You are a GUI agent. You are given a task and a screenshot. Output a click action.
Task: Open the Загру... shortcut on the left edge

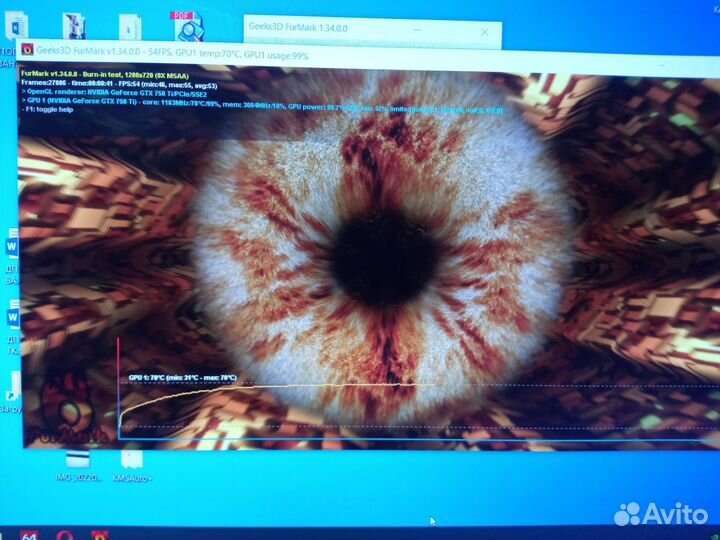(12, 390)
